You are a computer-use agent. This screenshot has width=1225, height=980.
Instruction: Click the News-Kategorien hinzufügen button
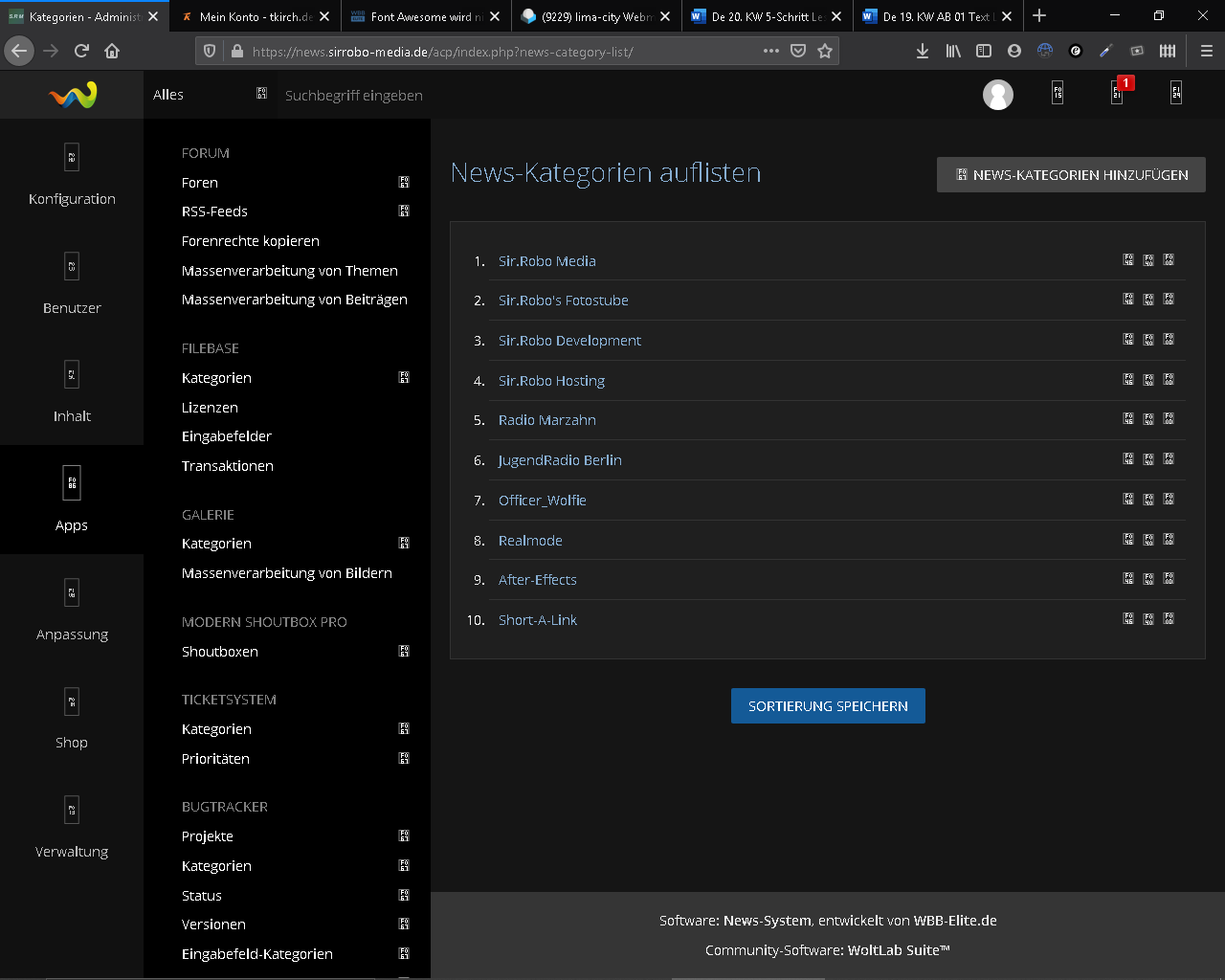click(x=1071, y=175)
